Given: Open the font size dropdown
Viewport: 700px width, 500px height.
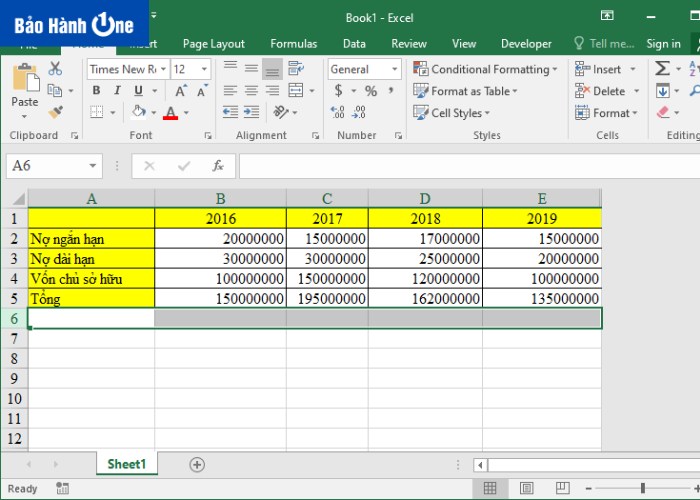Looking at the screenshot, I should click(x=204, y=69).
